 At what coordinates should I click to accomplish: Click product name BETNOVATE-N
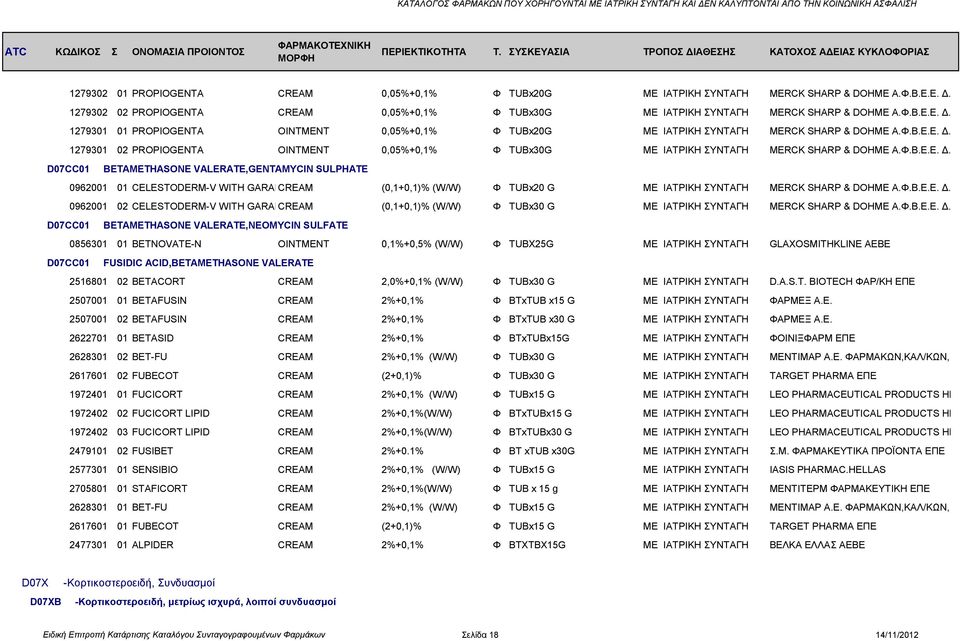tap(167, 244)
